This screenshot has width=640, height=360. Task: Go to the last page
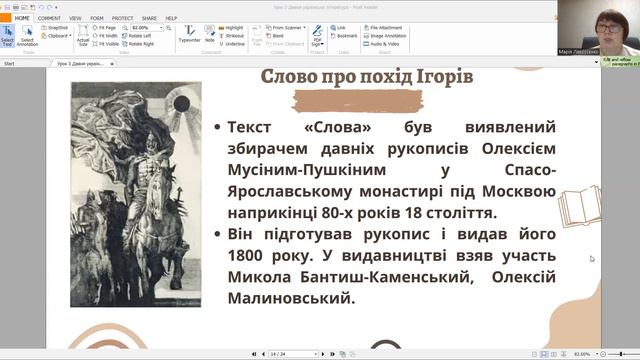coord(332,354)
